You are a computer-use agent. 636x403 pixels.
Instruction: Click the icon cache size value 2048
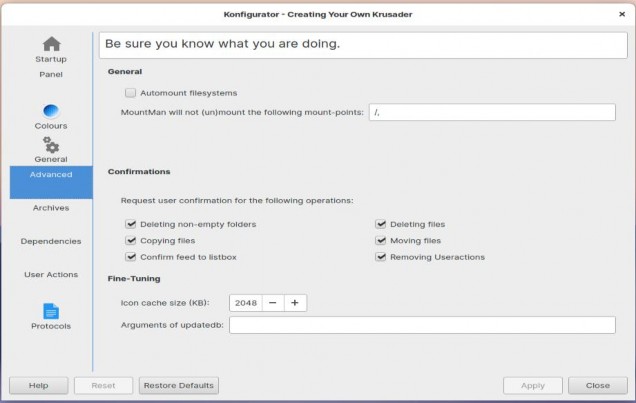(246, 303)
